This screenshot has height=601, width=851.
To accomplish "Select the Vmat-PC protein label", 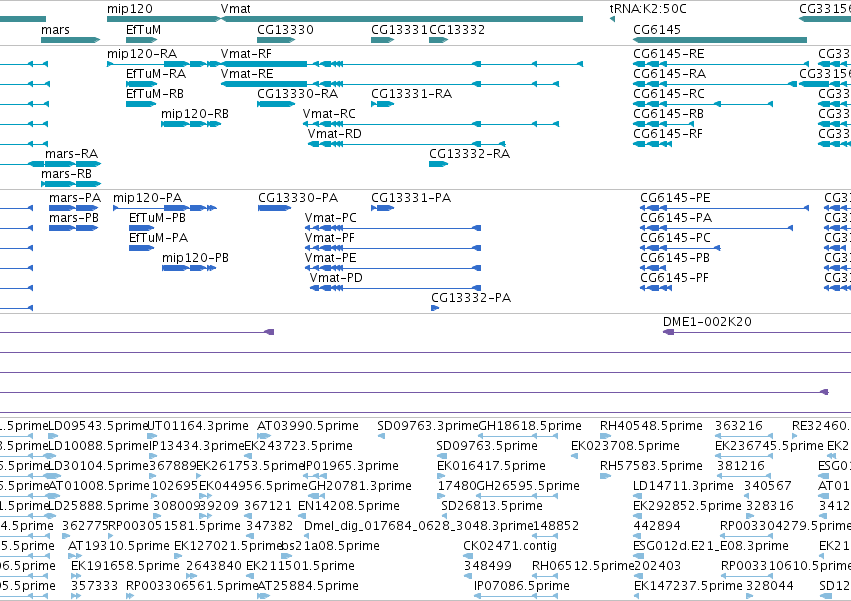I will pyautogui.click(x=331, y=218).
